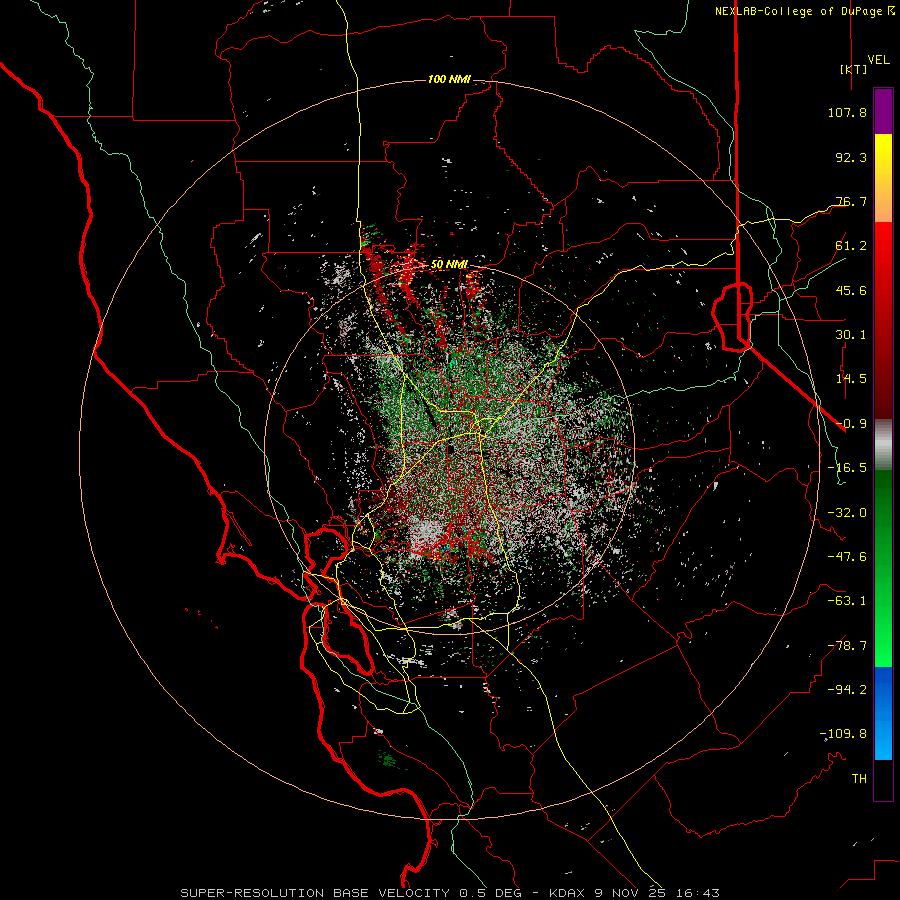Click the -47.6 velocity scale value
The width and height of the screenshot is (900, 900).
(x=847, y=557)
